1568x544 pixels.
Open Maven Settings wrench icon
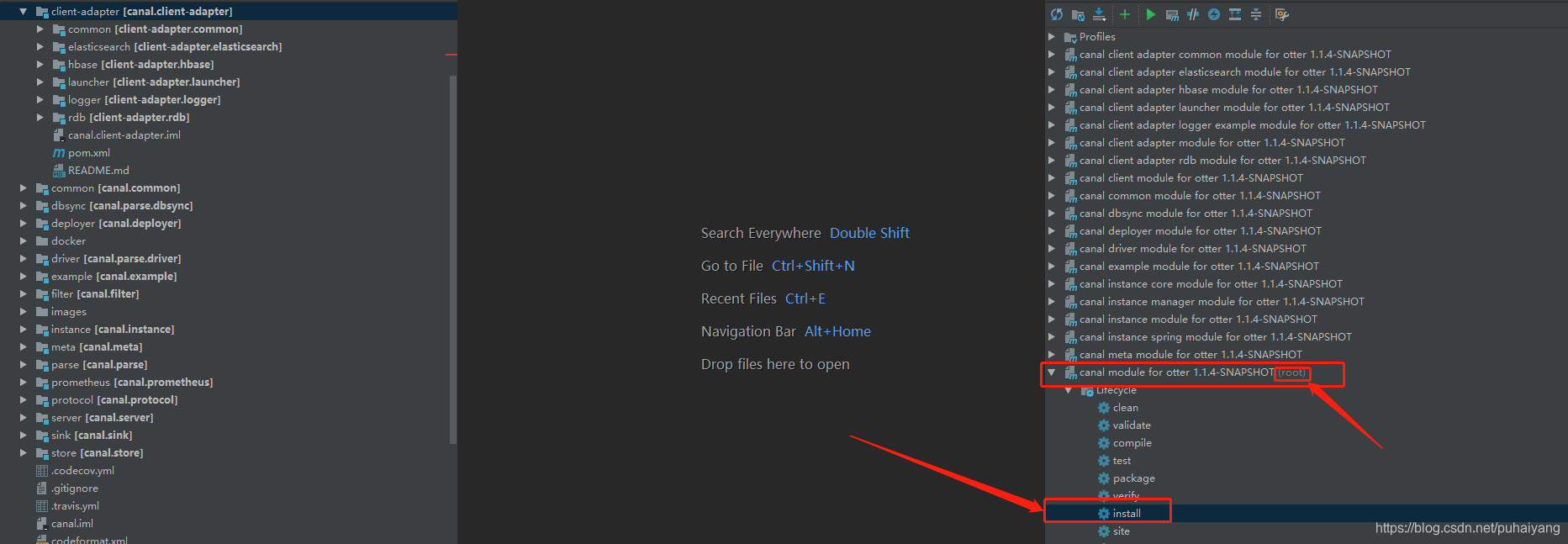(x=1281, y=14)
